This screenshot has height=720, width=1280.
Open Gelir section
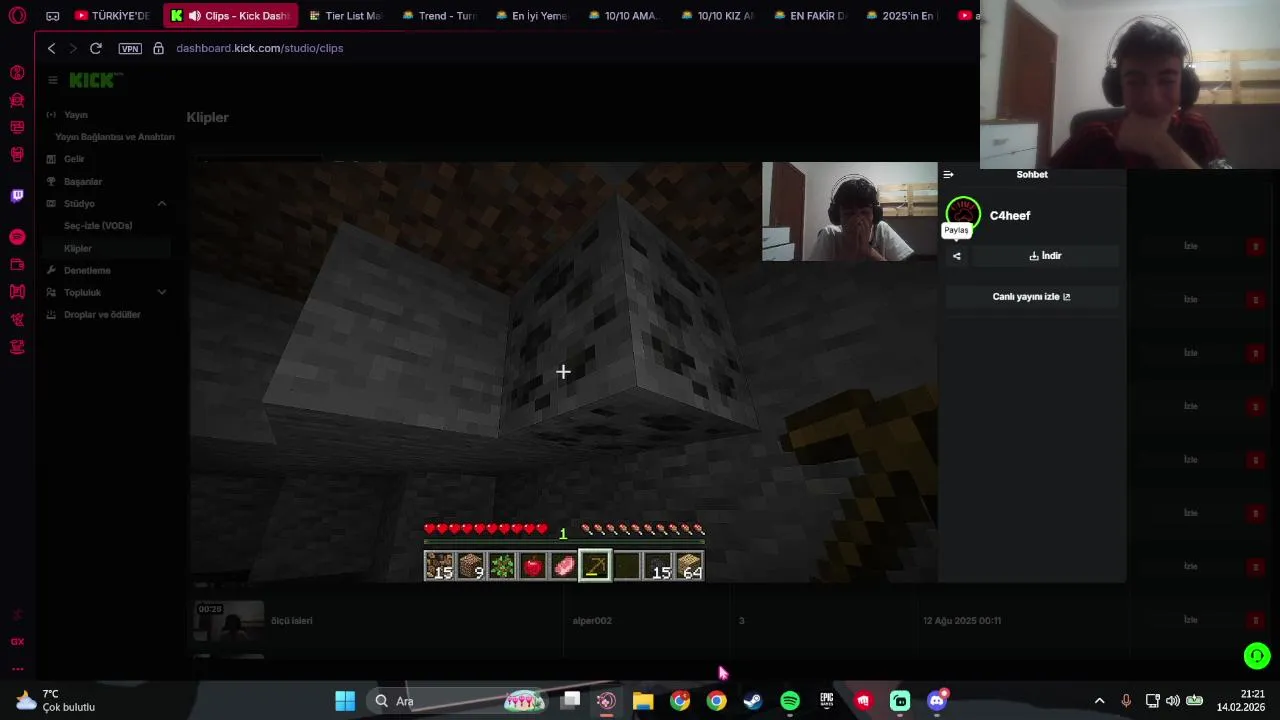(x=74, y=159)
